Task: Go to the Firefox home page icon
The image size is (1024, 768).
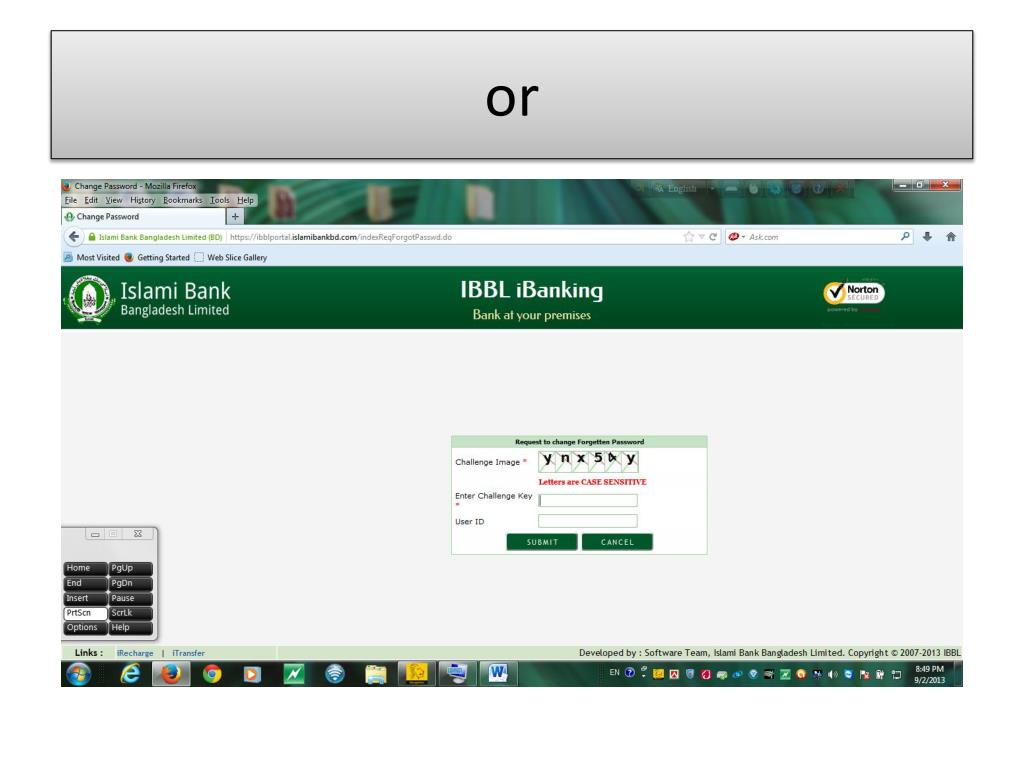Action: (x=951, y=236)
